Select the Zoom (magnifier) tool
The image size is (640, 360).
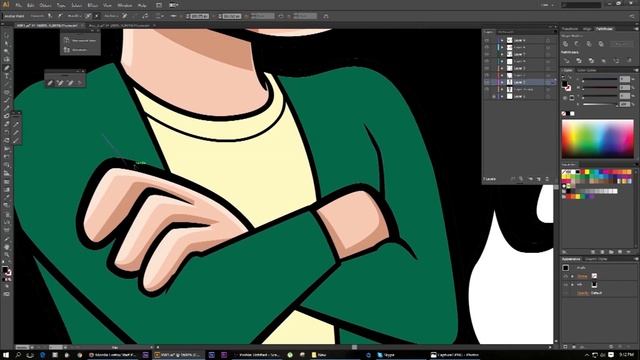click(6, 255)
